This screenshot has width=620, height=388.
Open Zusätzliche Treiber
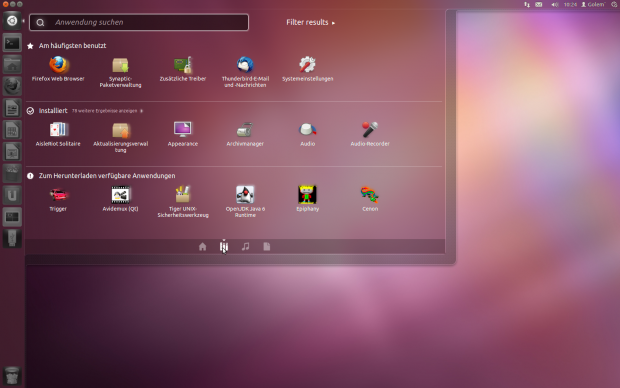183,69
